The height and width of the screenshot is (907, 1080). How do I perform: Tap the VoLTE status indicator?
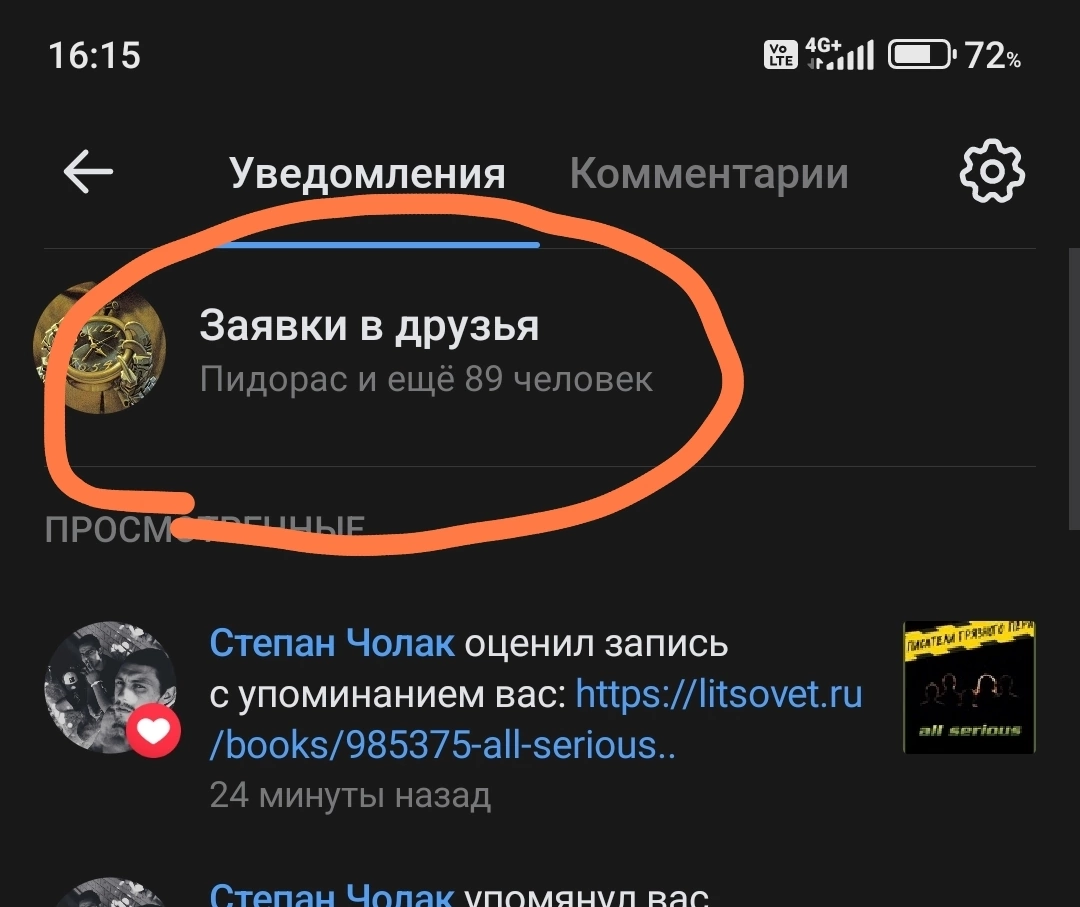coord(780,54)
